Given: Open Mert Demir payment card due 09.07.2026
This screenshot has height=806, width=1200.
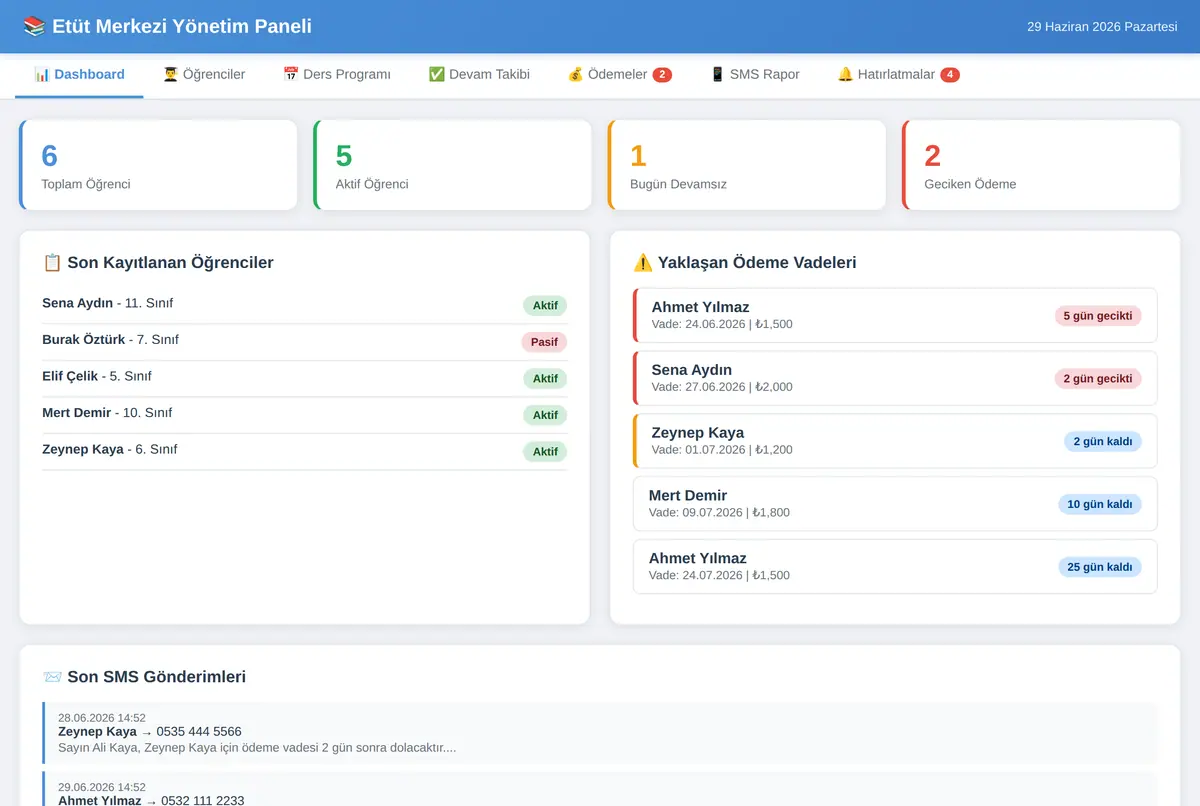Looking at the screenshot, I should pyautogui.click(x=895, y=504).
